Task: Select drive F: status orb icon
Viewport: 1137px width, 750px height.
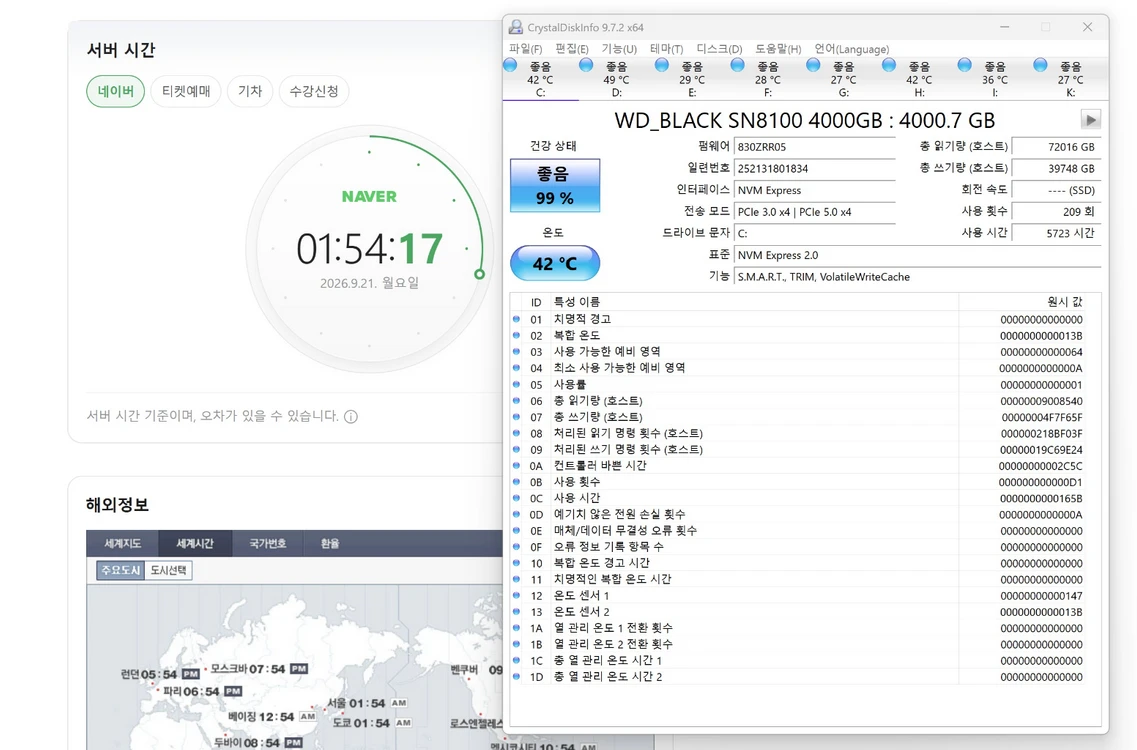Action: [x=737, y=65]
